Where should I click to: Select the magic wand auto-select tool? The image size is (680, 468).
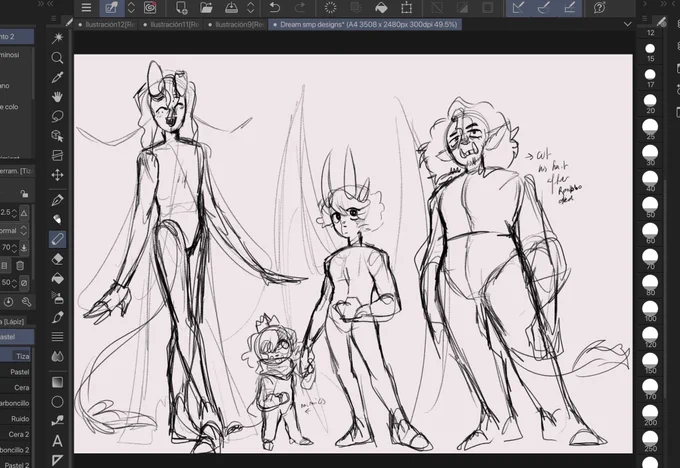(x=57, y=38)
